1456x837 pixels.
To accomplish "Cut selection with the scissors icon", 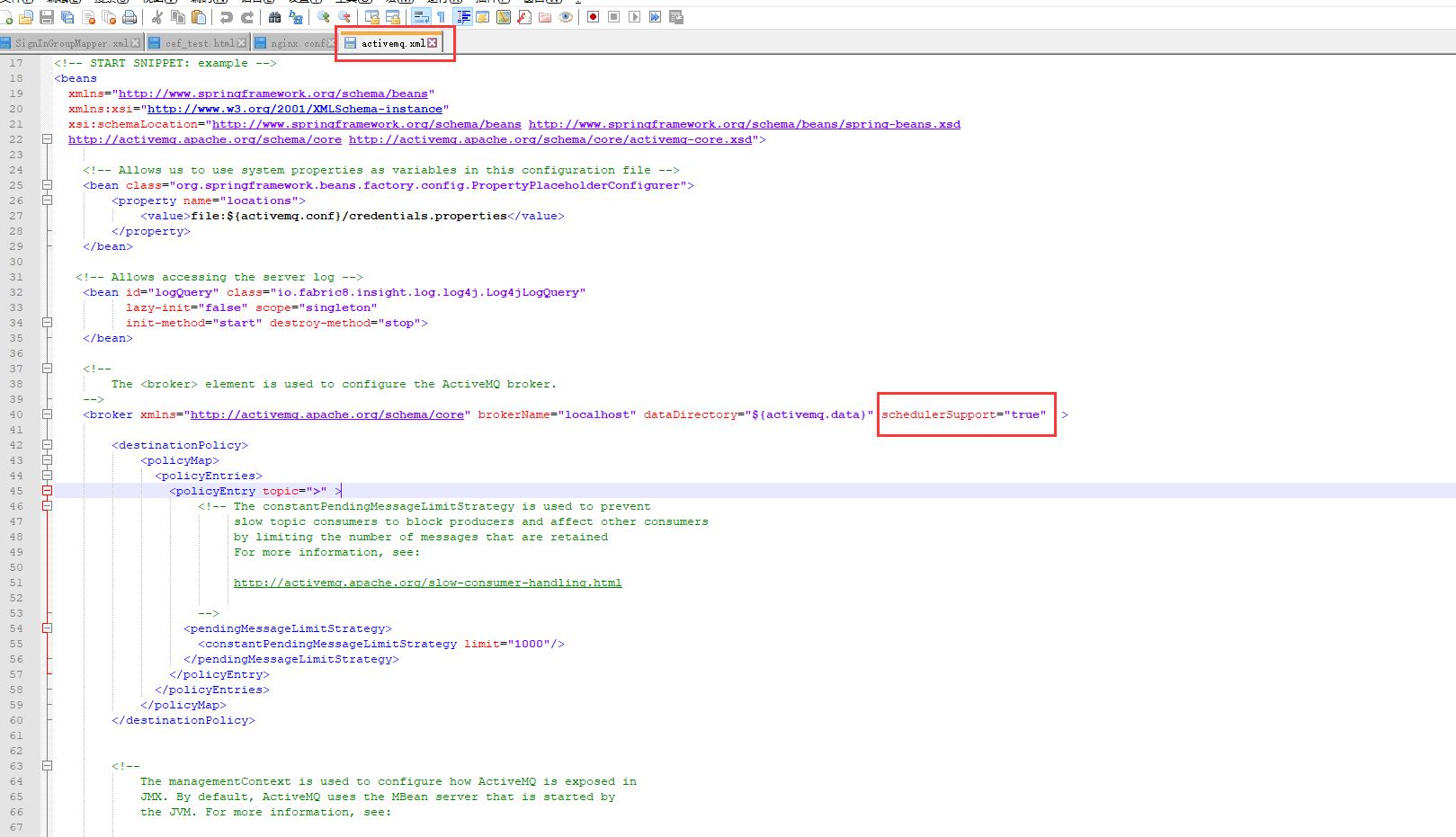I will (x=157, y=17).
